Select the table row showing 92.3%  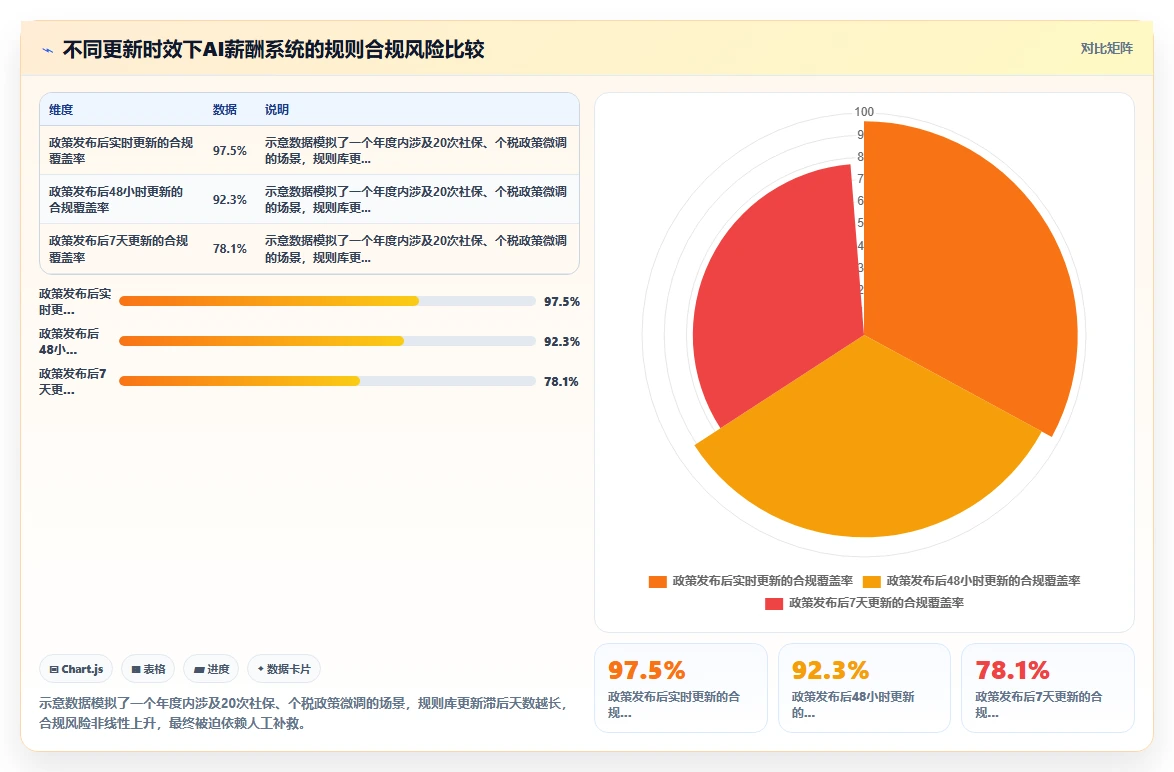click(309, 199)
